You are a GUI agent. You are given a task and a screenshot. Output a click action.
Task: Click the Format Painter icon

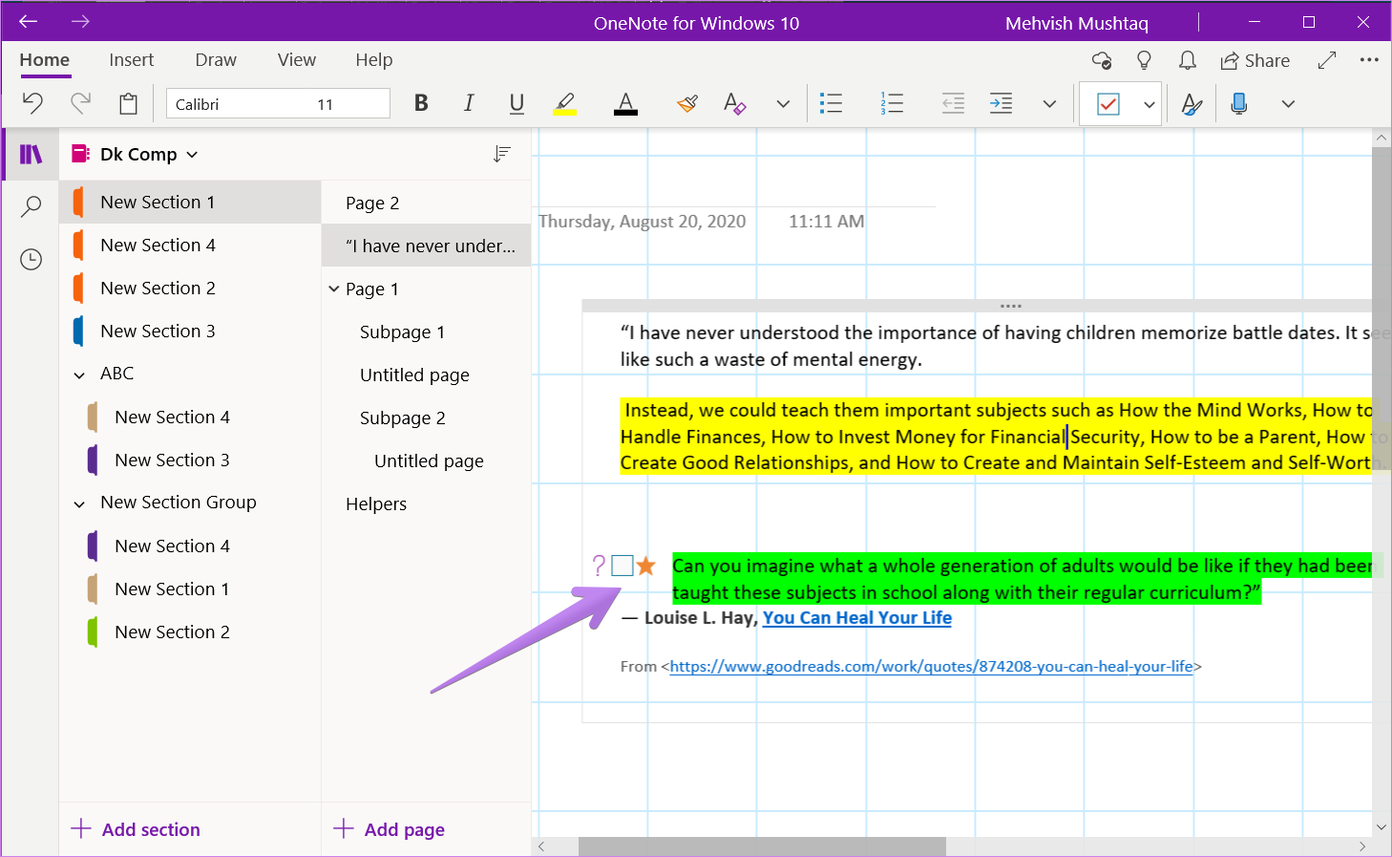(687, 103)
